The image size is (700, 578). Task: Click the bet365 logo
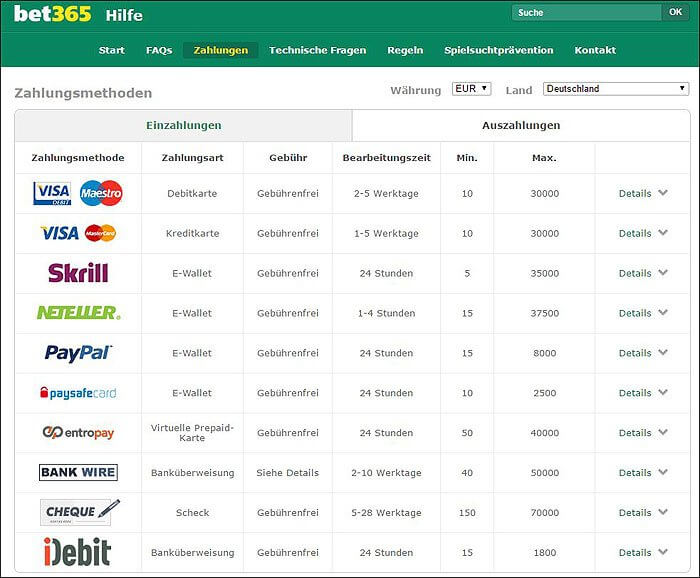pyautogui.click(x=52, y=14)
